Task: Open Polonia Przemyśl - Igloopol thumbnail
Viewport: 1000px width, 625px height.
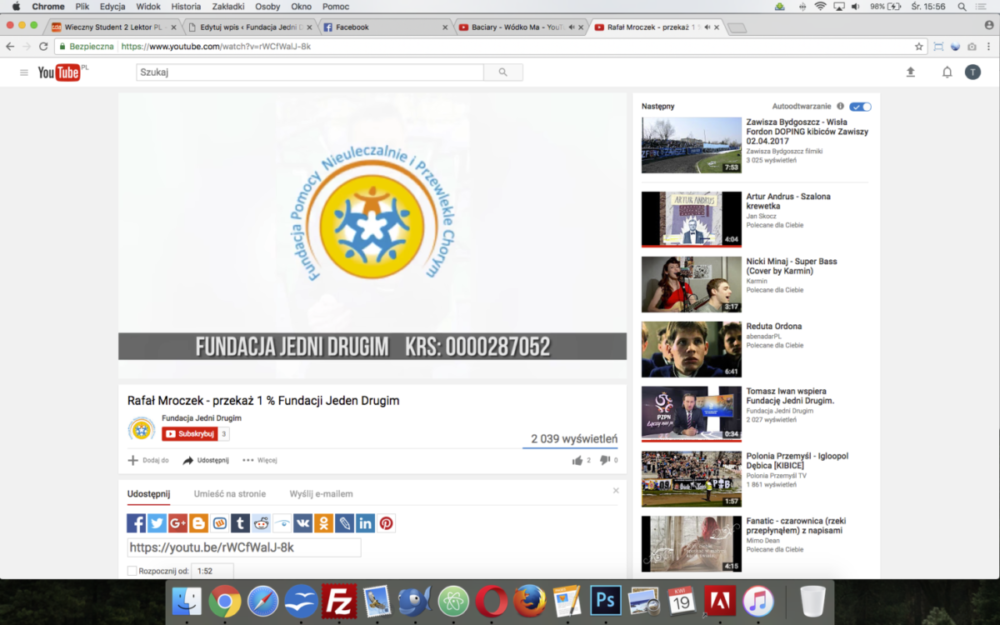Action: (691, 479)
